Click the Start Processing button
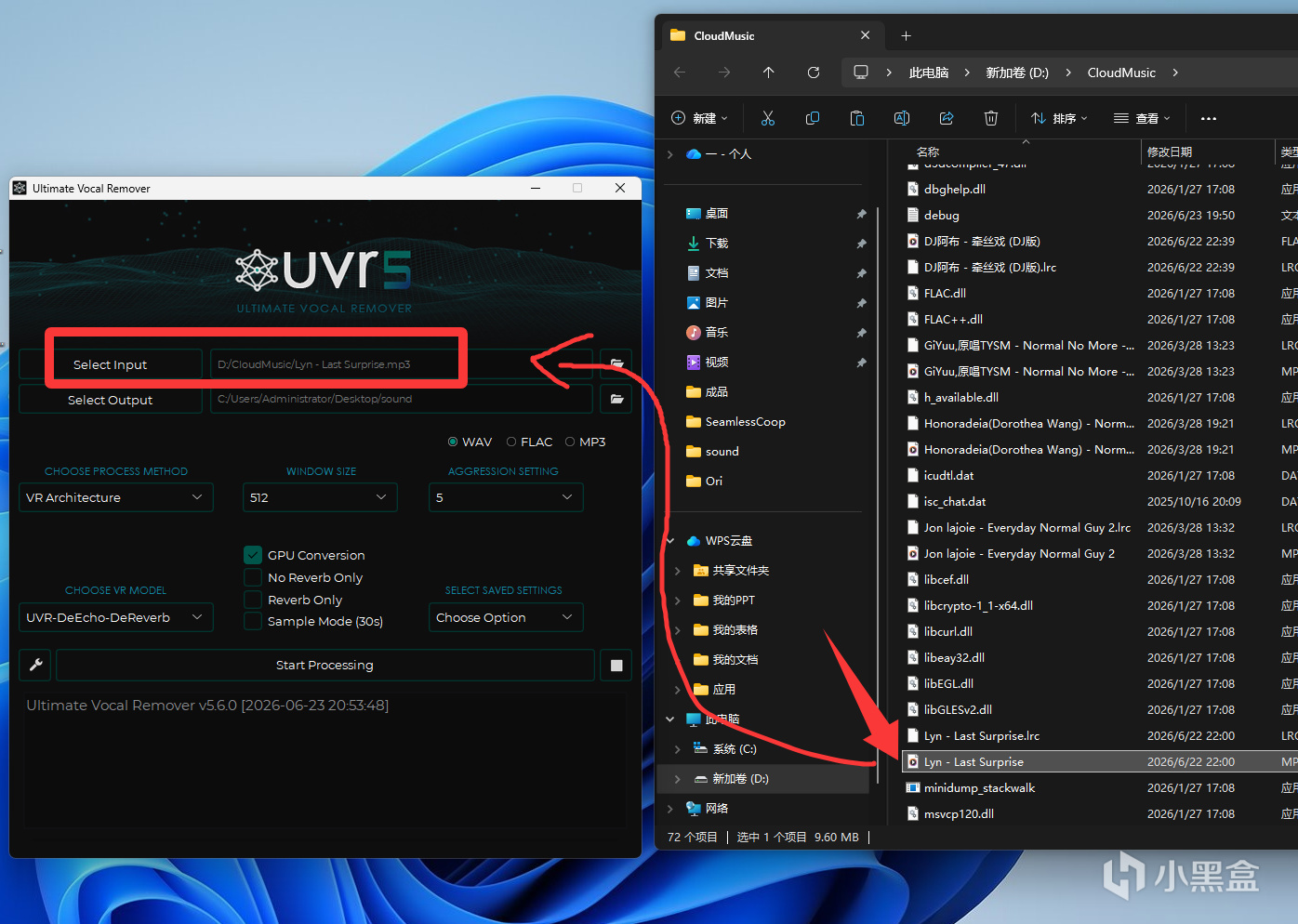The height and width of the screenshot is (924, 1298). point(324,665)
